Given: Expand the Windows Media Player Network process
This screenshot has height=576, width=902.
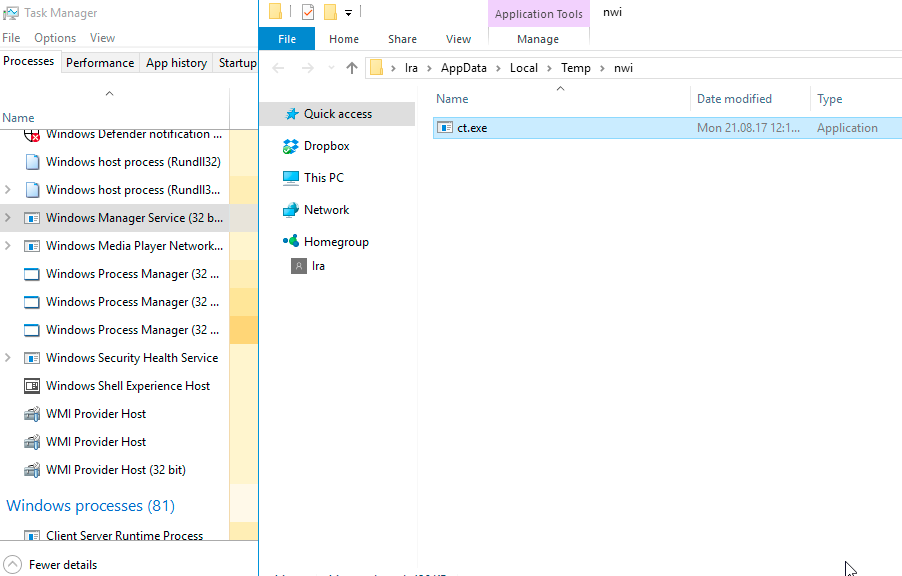Looking at the screenshot, I should (8, 246).
